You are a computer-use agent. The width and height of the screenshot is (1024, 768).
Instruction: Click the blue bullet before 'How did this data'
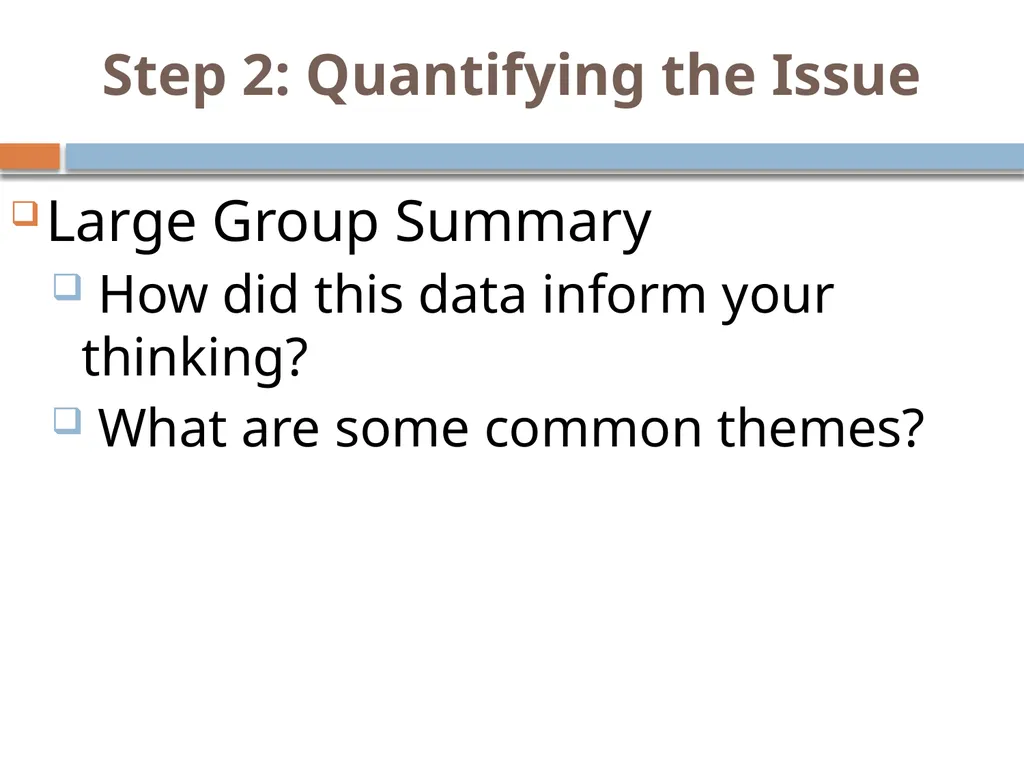68,287
